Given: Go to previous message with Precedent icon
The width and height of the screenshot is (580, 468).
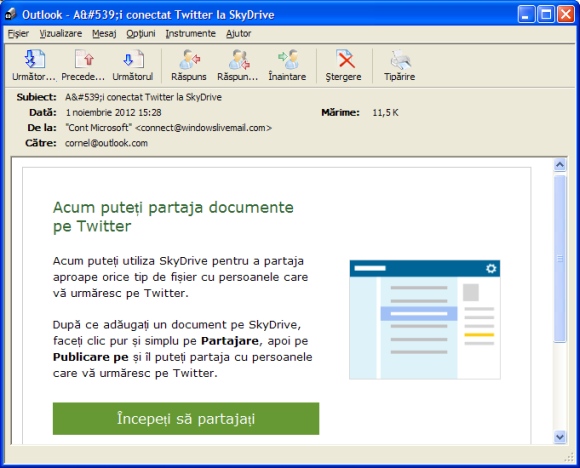Looking at the screenshot, I should 84,59.
